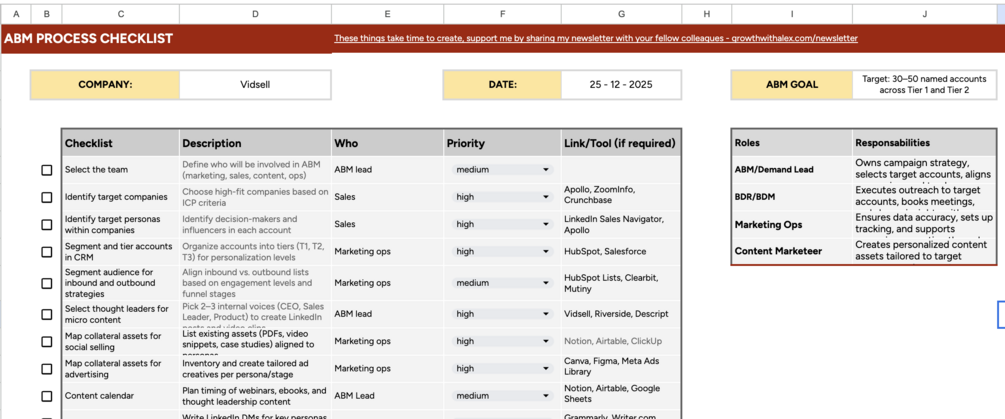The height and width of the screenshot is (419, 1005).
Task: Select the Checklist column header cell
Action: pos(120,143)
